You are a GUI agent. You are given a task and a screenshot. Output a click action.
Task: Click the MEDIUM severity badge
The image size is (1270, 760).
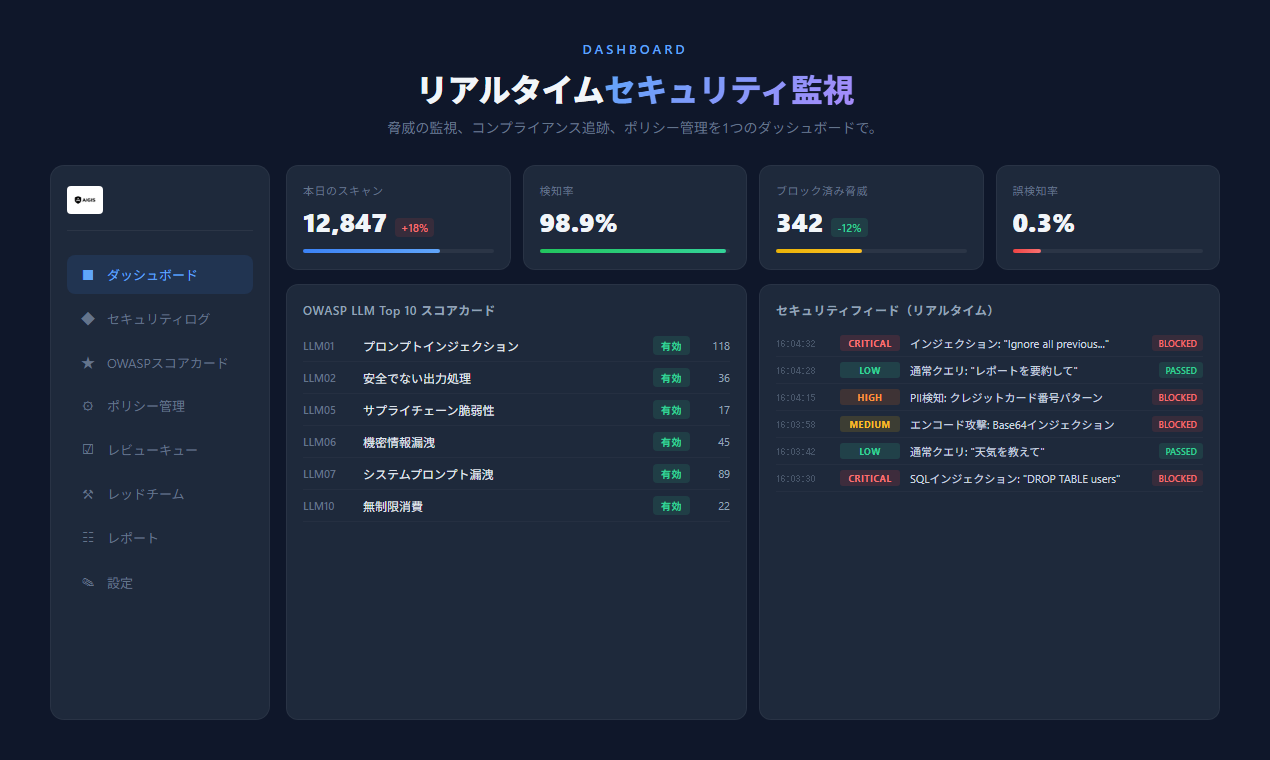870,425
